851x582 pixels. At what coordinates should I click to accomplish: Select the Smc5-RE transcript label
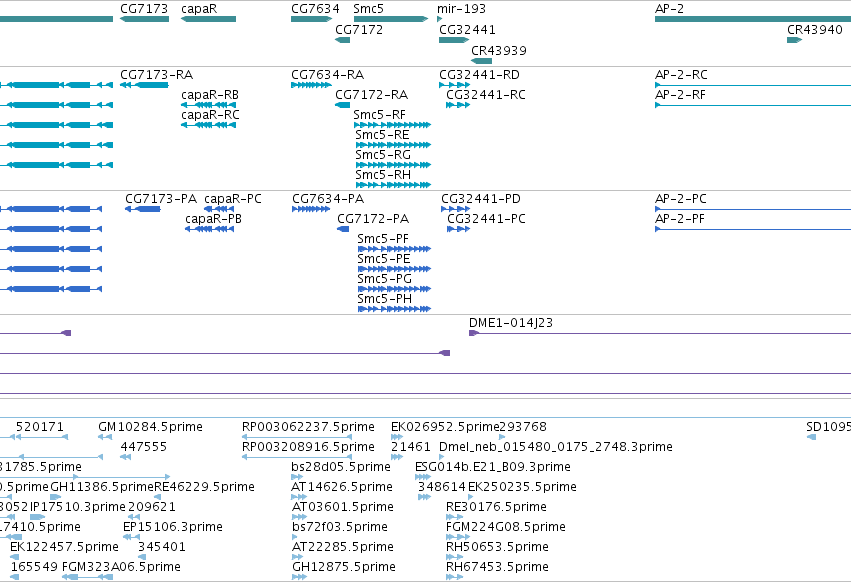(x=382, y=135)
